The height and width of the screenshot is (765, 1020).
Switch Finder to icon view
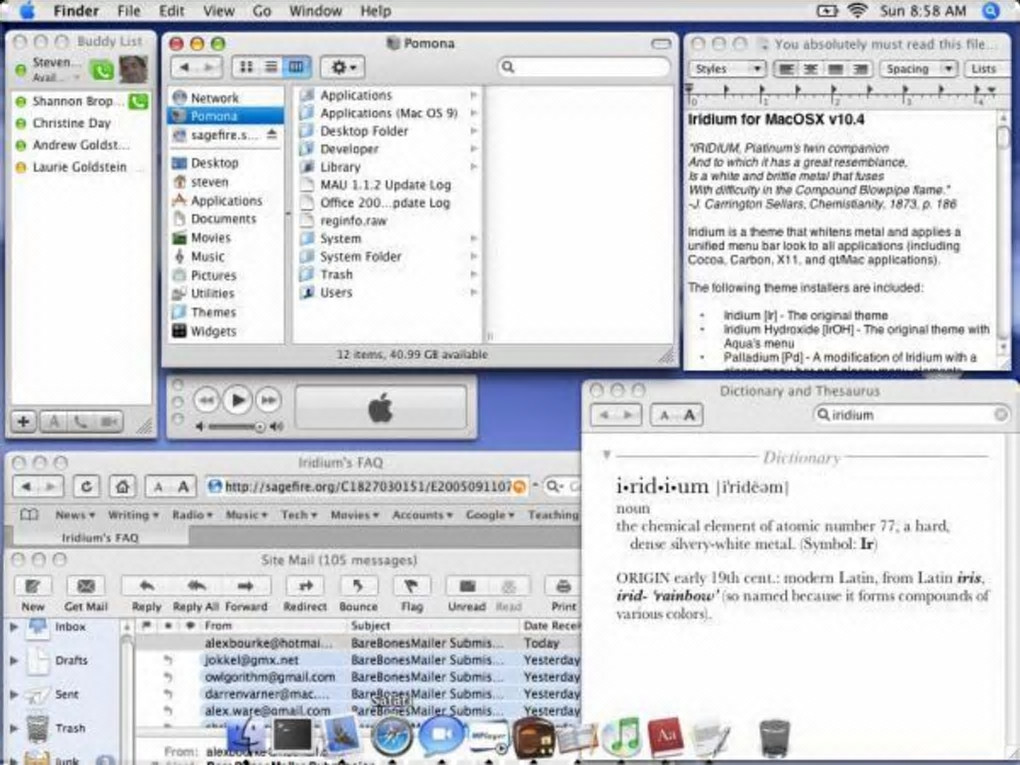tap(247, 66)
